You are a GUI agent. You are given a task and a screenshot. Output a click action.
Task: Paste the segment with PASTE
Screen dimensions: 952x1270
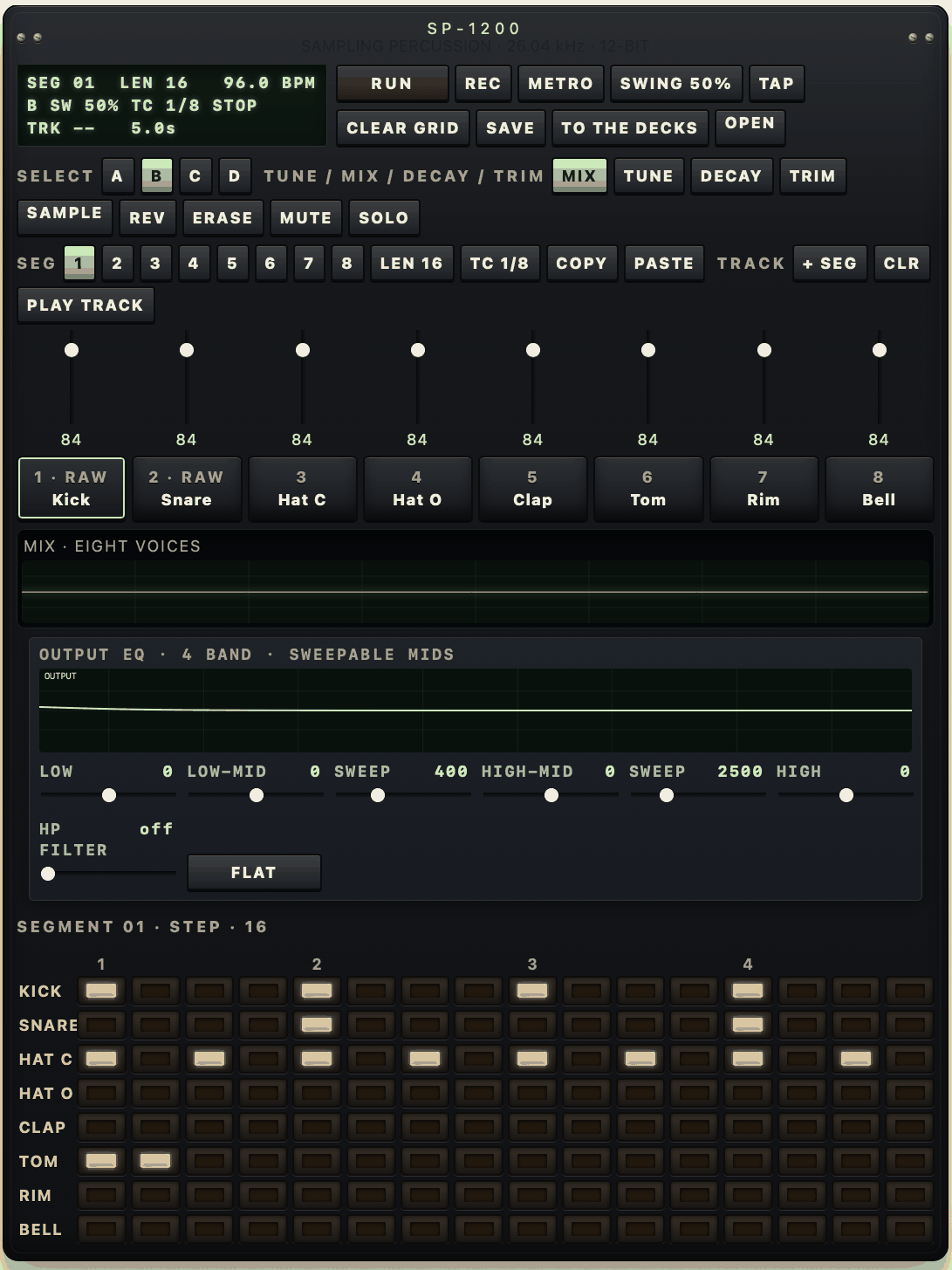tap(664, 263)
